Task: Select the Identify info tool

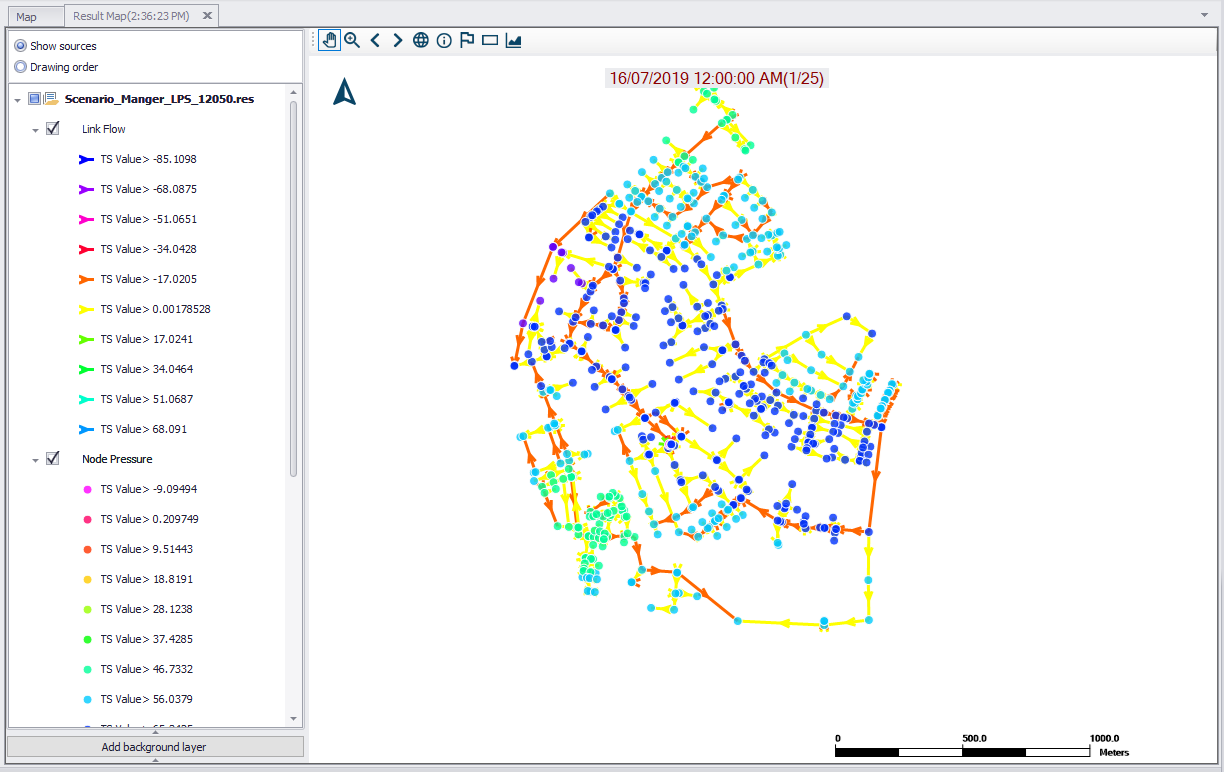Action: [x=444, y=40]
